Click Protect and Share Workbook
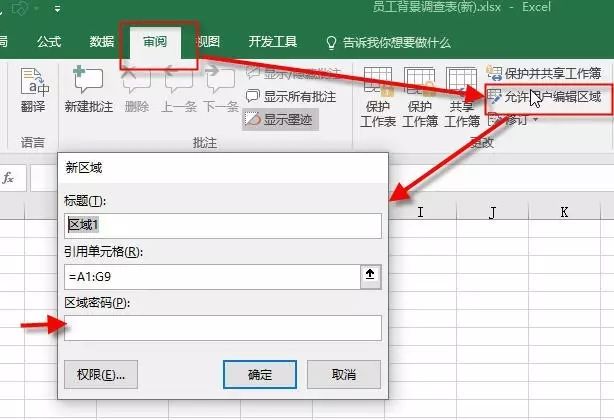This screenshot has width=614, height=420. click(x=544, y=73)
